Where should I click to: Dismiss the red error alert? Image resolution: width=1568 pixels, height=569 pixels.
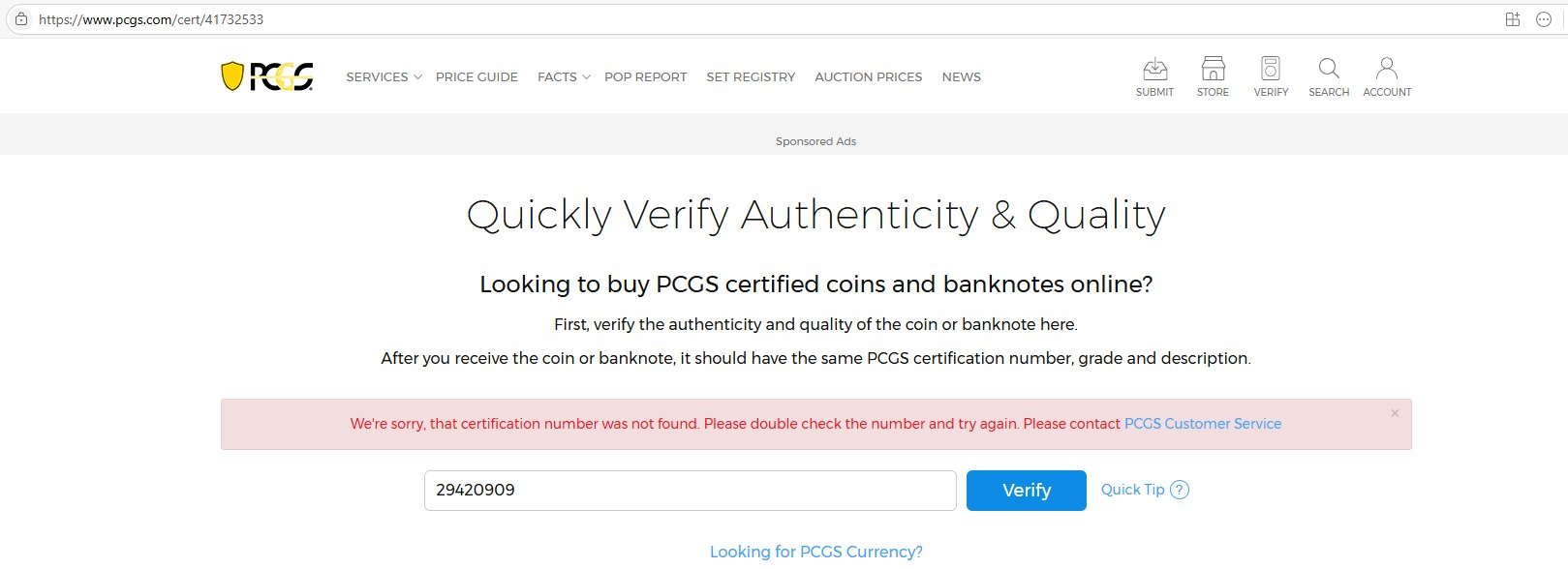pyautogui.click(x=1395, y=413)
